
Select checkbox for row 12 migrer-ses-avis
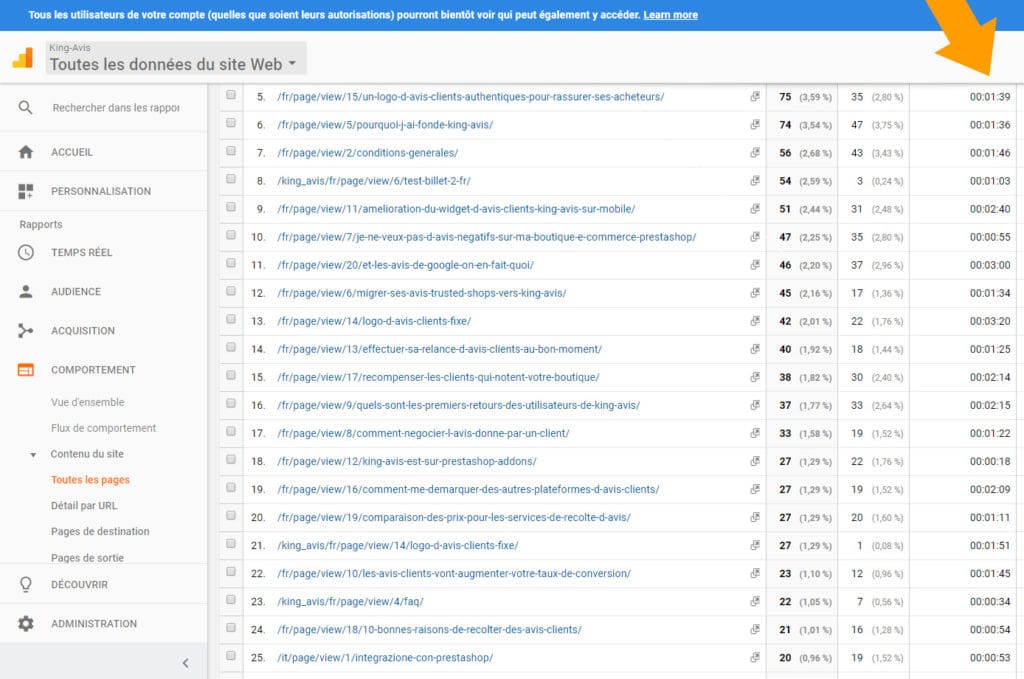(231, 291)
